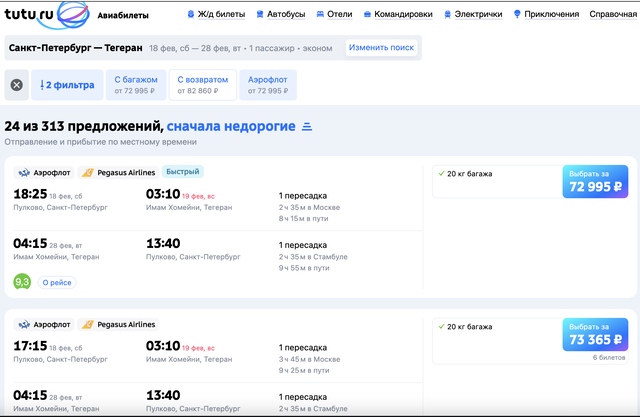Click the commuter train icon beside Электрички
Image resolution: width=640 pixels, height=417 pixels.
[447, 14]
